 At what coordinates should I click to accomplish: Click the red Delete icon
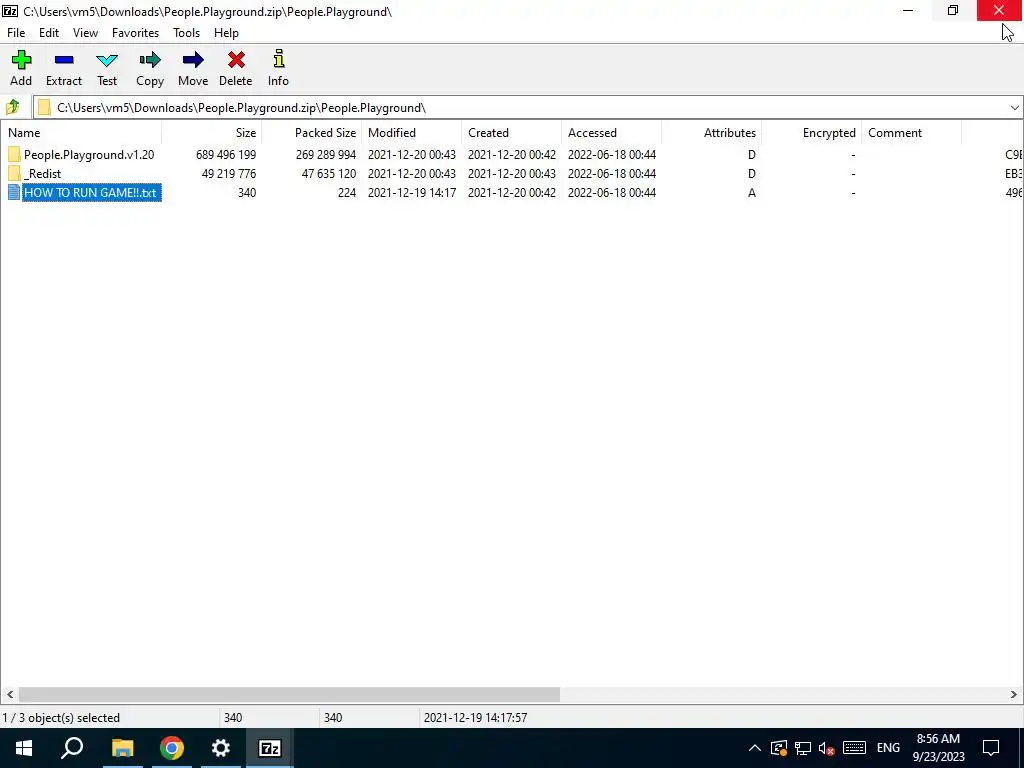(x=236, y=60)
